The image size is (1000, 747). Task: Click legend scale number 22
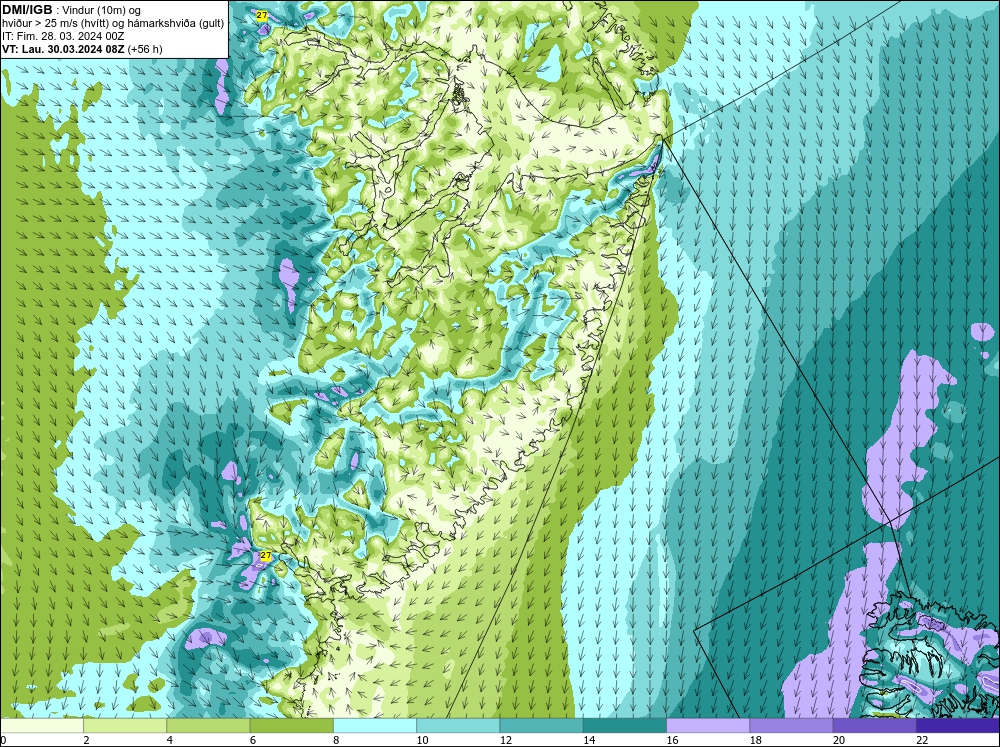tap(922, 740)
